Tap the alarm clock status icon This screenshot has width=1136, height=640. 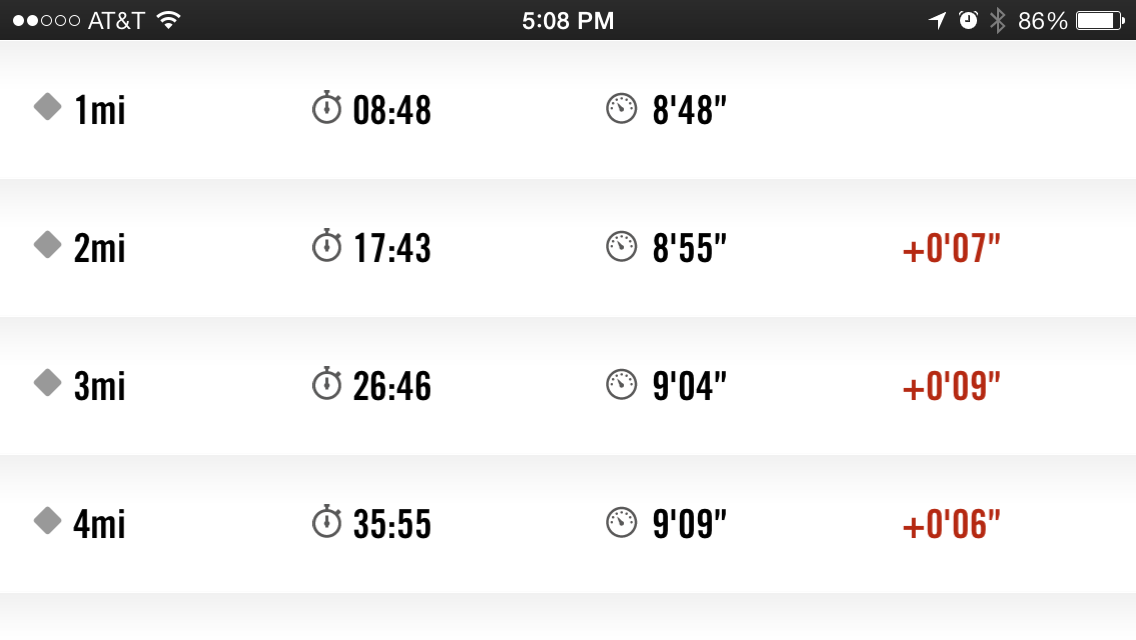968,20
